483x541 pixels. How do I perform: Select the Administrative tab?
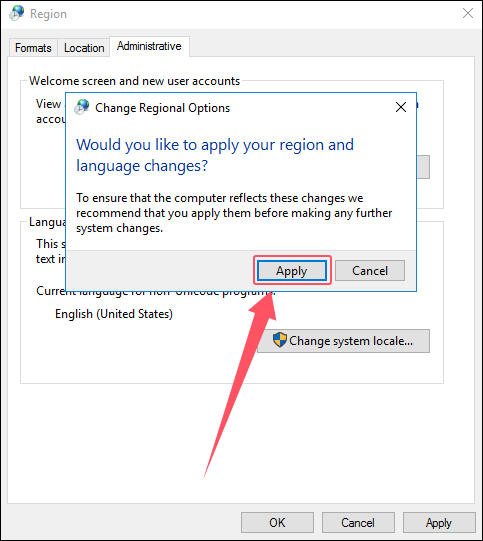(x=149, y=46)
